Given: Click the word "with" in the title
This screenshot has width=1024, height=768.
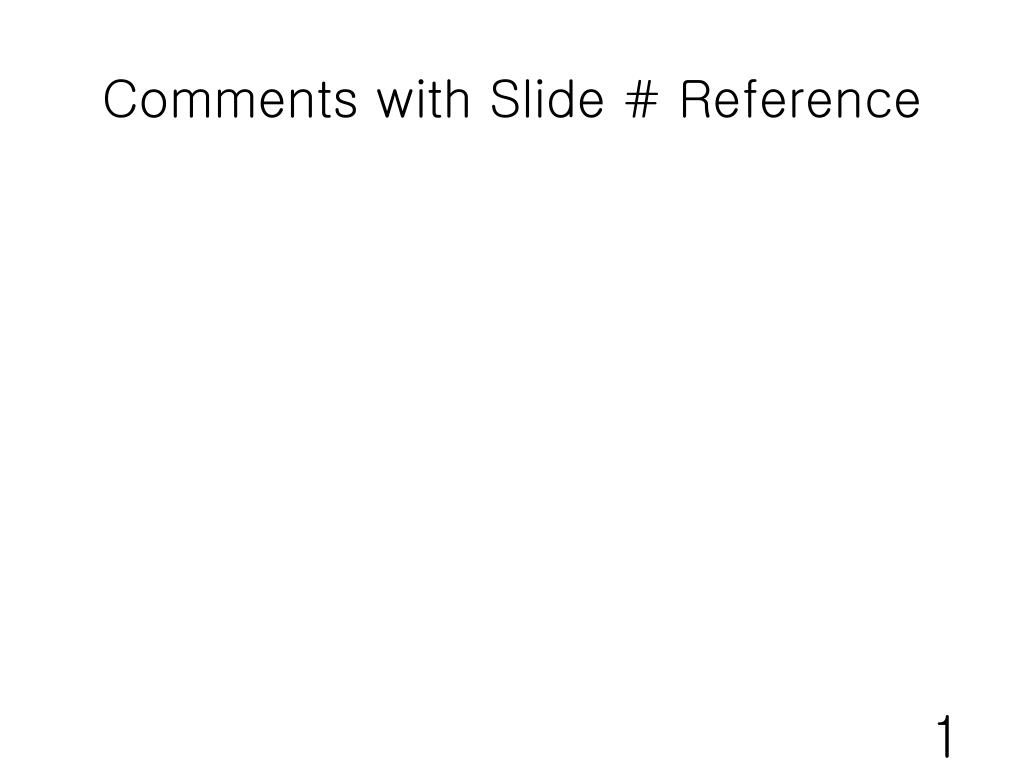Looking at the screenshot, I should [x=424, y=99].
